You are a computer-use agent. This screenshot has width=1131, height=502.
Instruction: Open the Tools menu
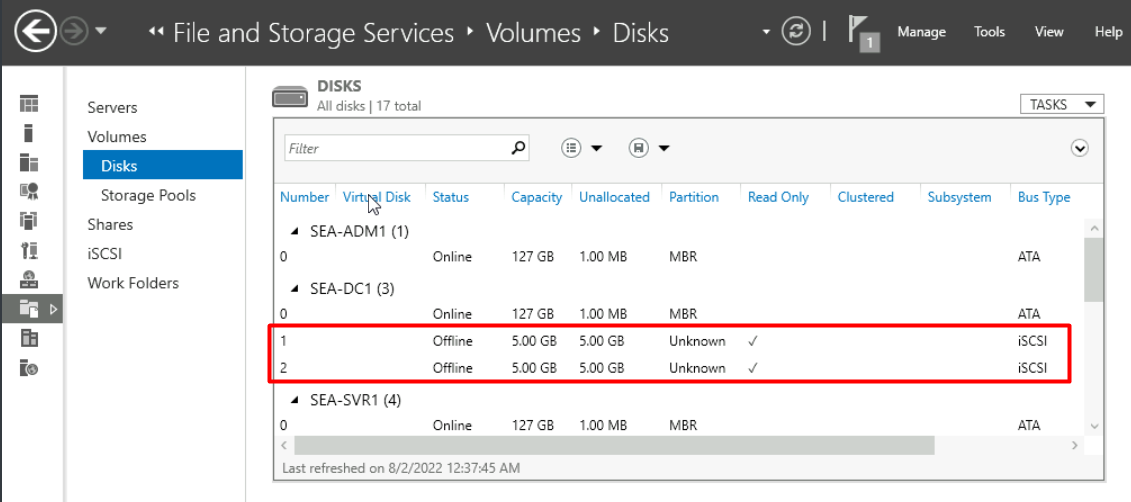point(989,32)
